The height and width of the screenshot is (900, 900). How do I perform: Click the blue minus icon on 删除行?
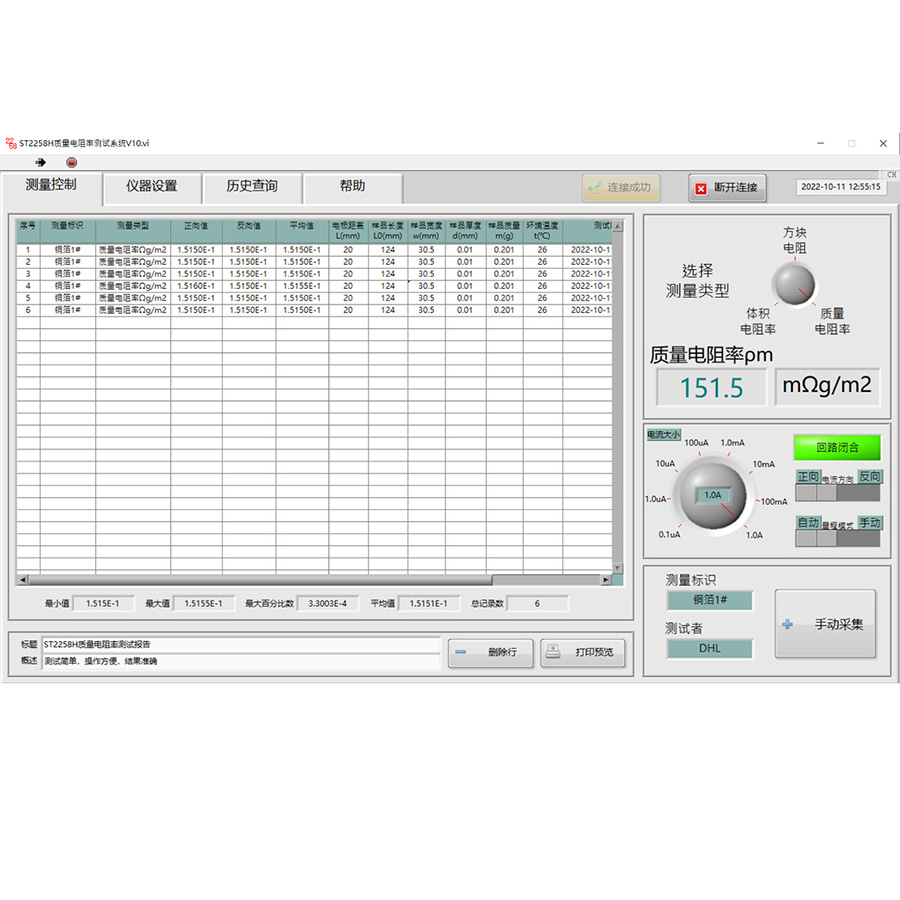pyautogui.click(x=460, y=652)
